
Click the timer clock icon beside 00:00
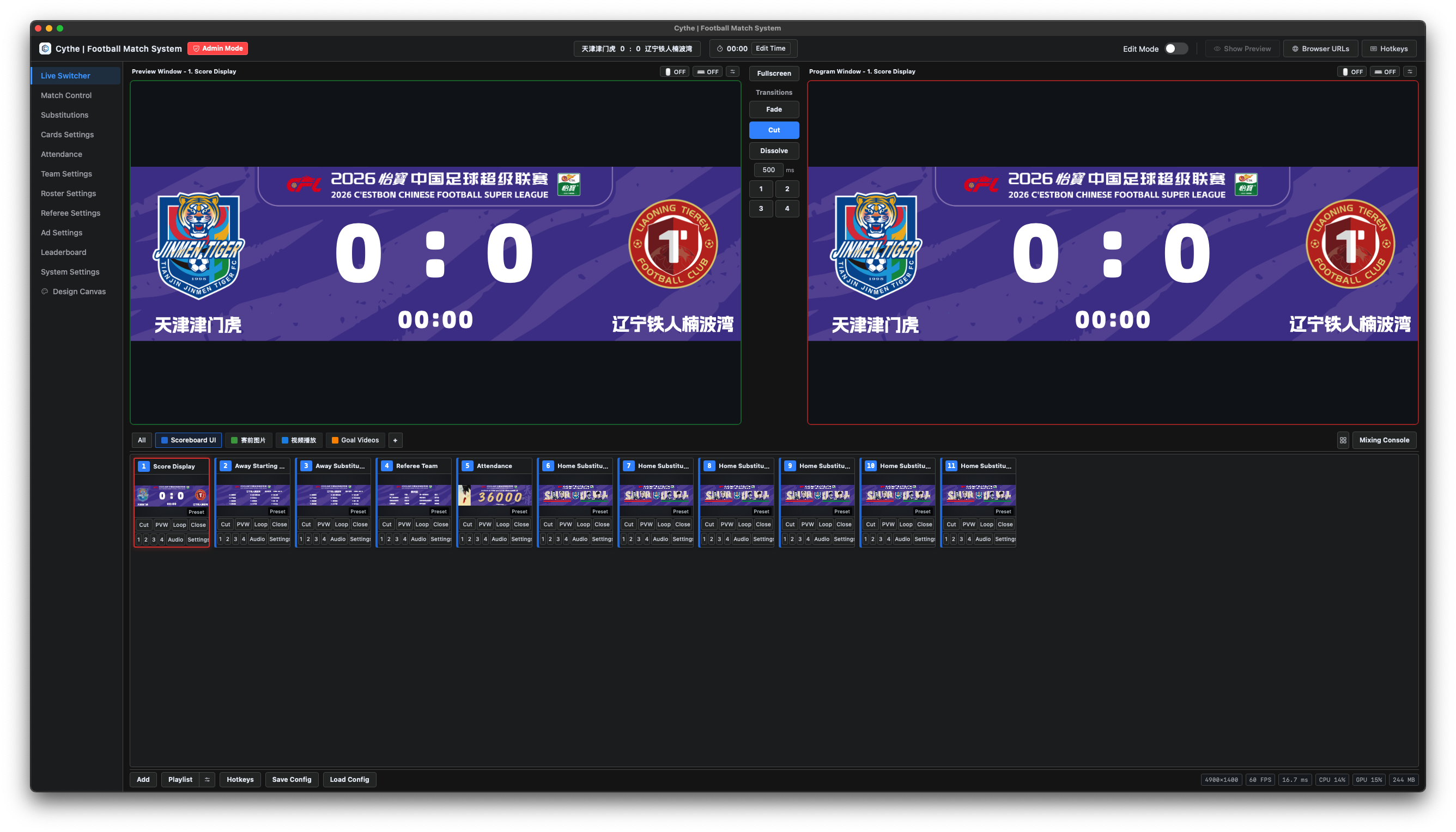720,48
